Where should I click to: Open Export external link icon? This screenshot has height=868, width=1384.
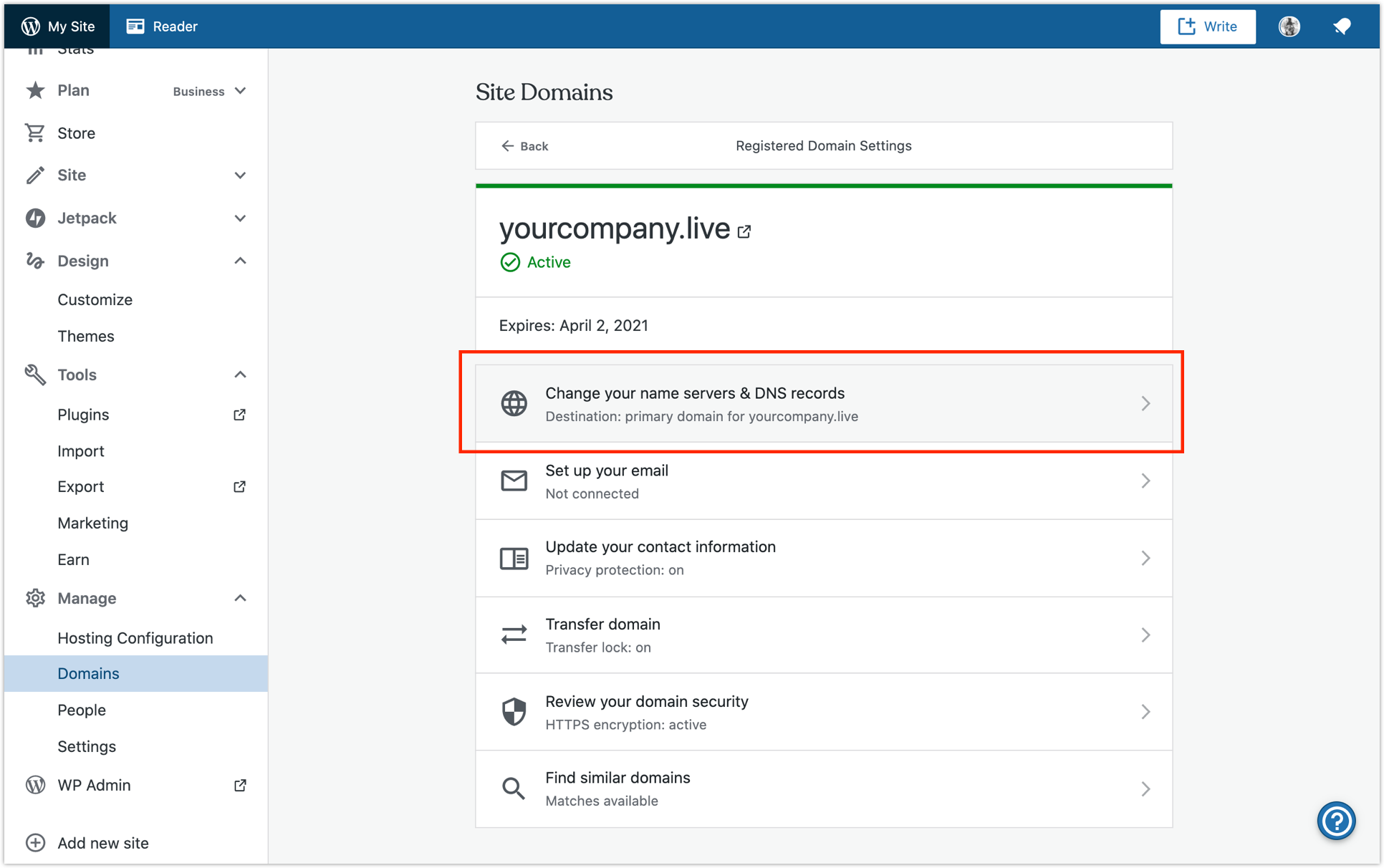tap(240, 487)
